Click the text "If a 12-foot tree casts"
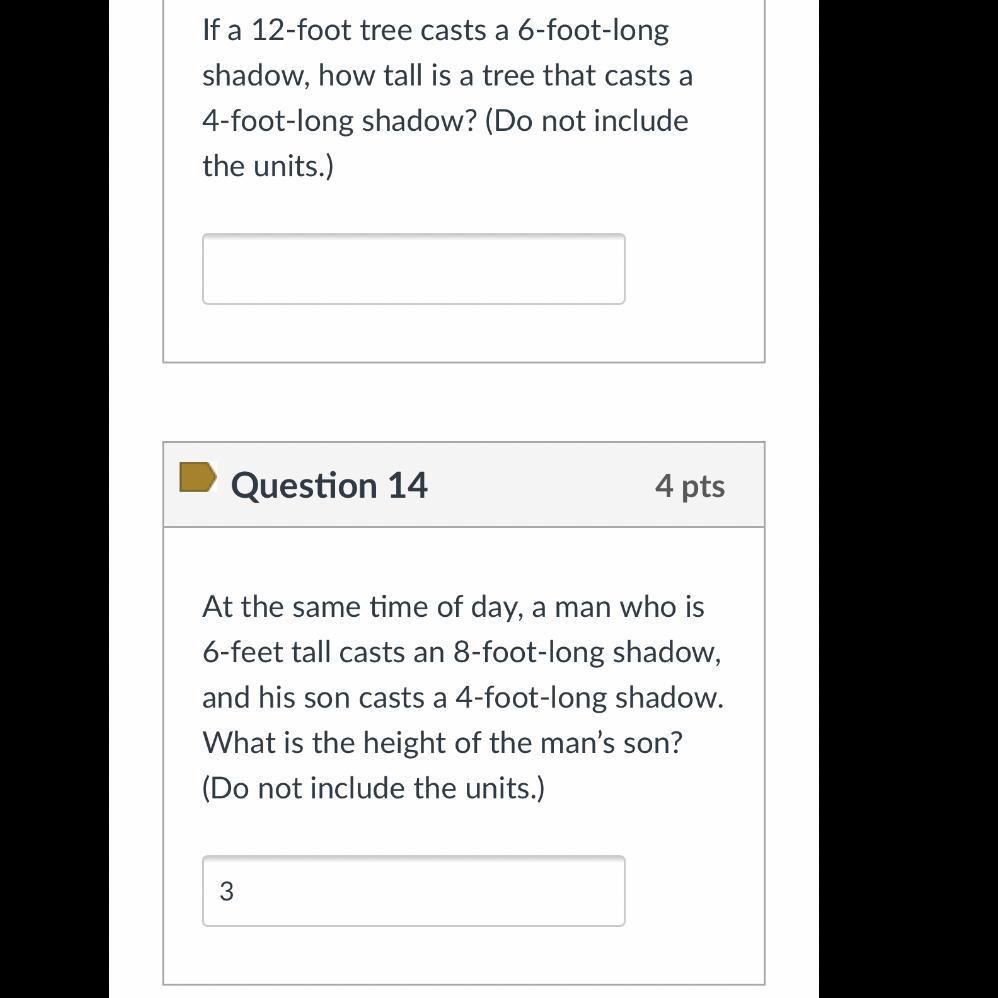The width and height of the screenshot is (998, 998). pos(346,31)
